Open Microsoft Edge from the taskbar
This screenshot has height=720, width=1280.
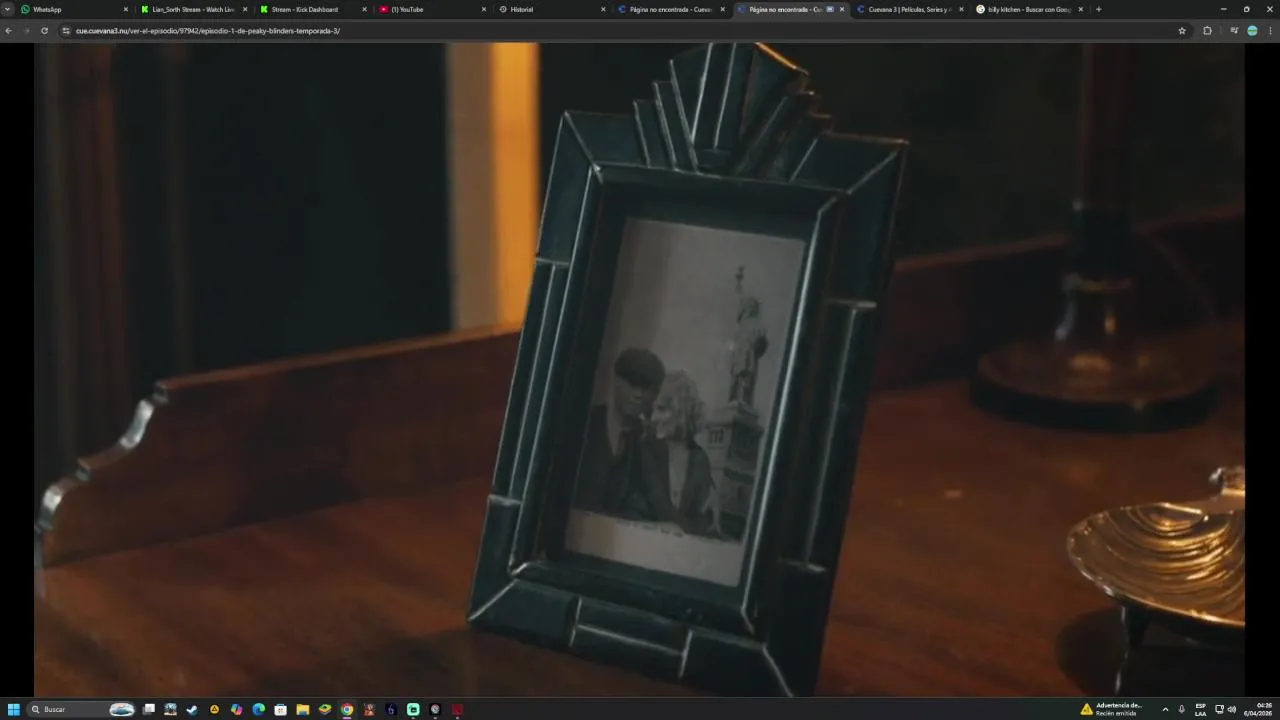(x=259, y=709)
